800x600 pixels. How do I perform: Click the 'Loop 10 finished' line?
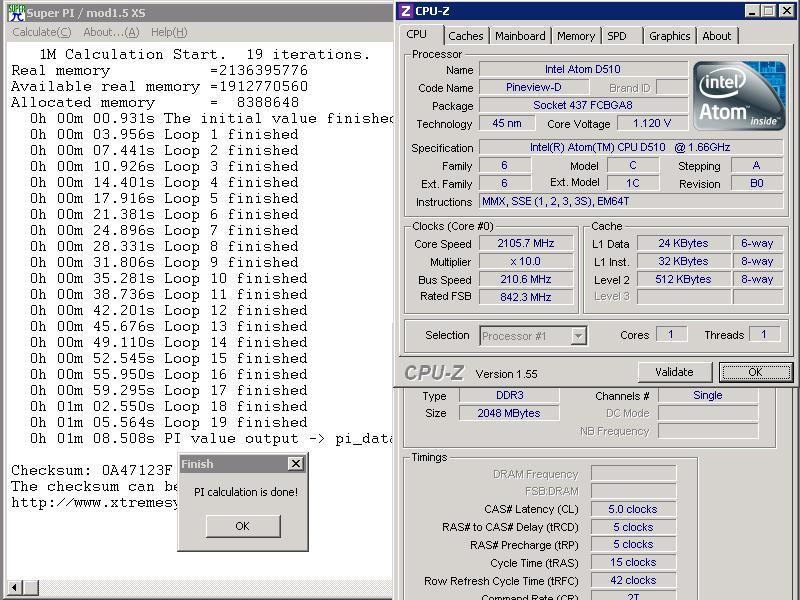click(x=168, y=279)
